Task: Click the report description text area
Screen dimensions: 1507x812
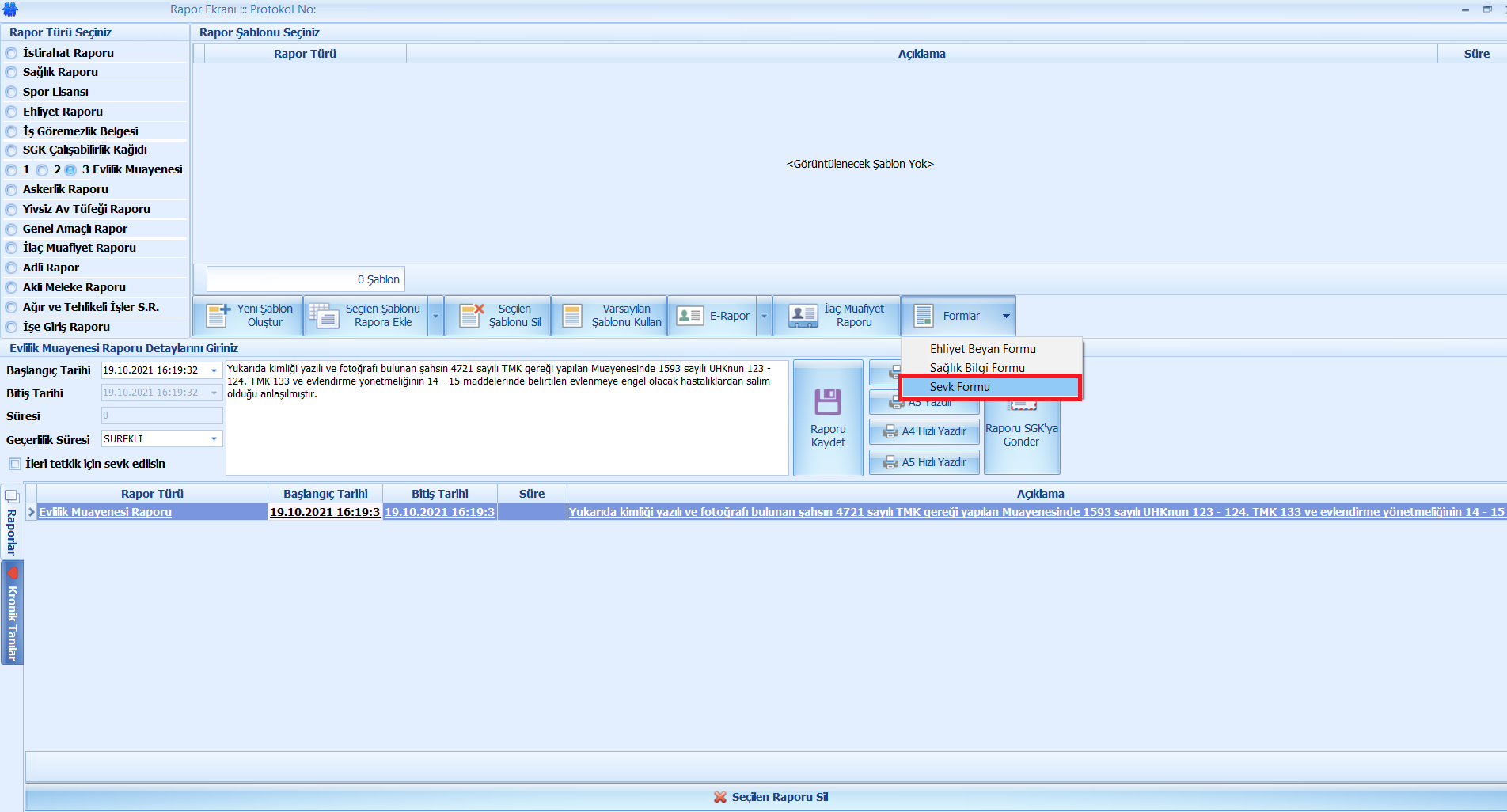Action: click(507, 427)
